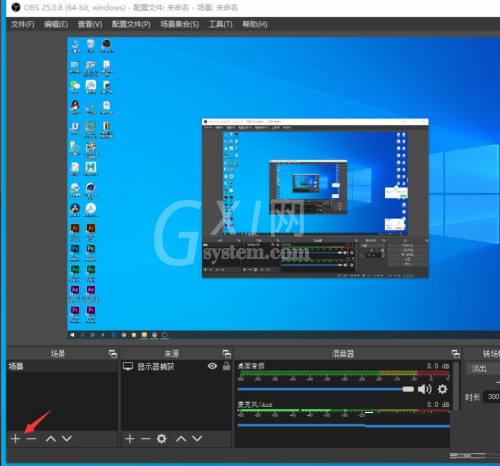500x466 pixels.
Task: Move source down in Sources panel
Action: pos(197,439)
